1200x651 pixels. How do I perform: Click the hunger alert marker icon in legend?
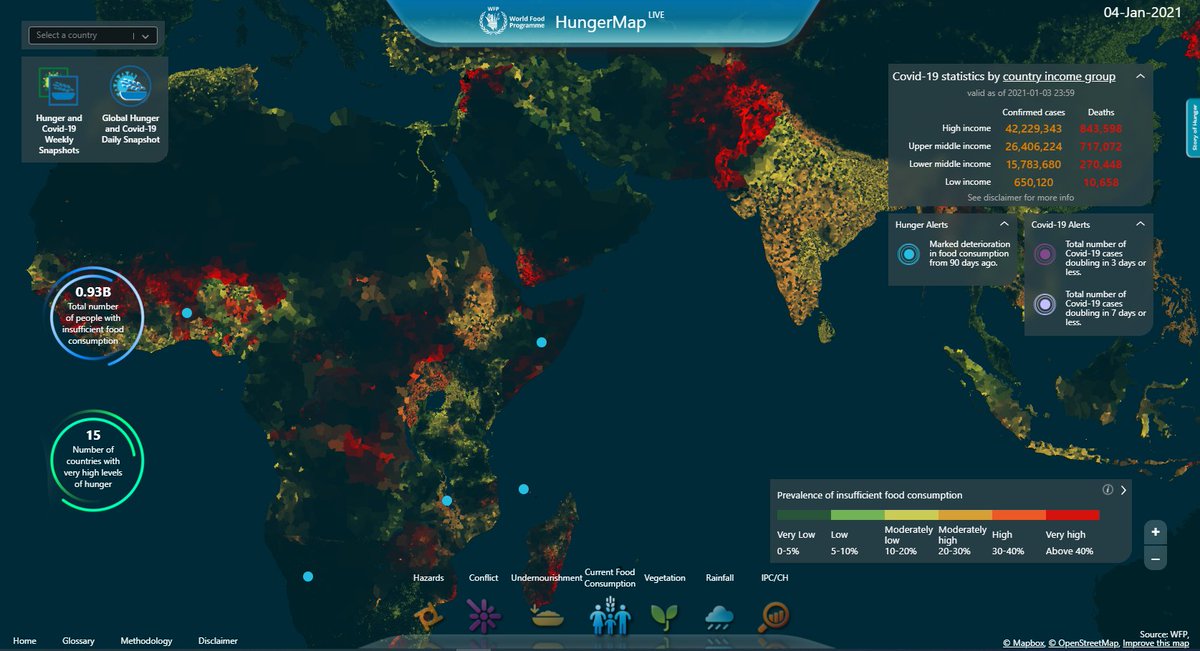909,255
